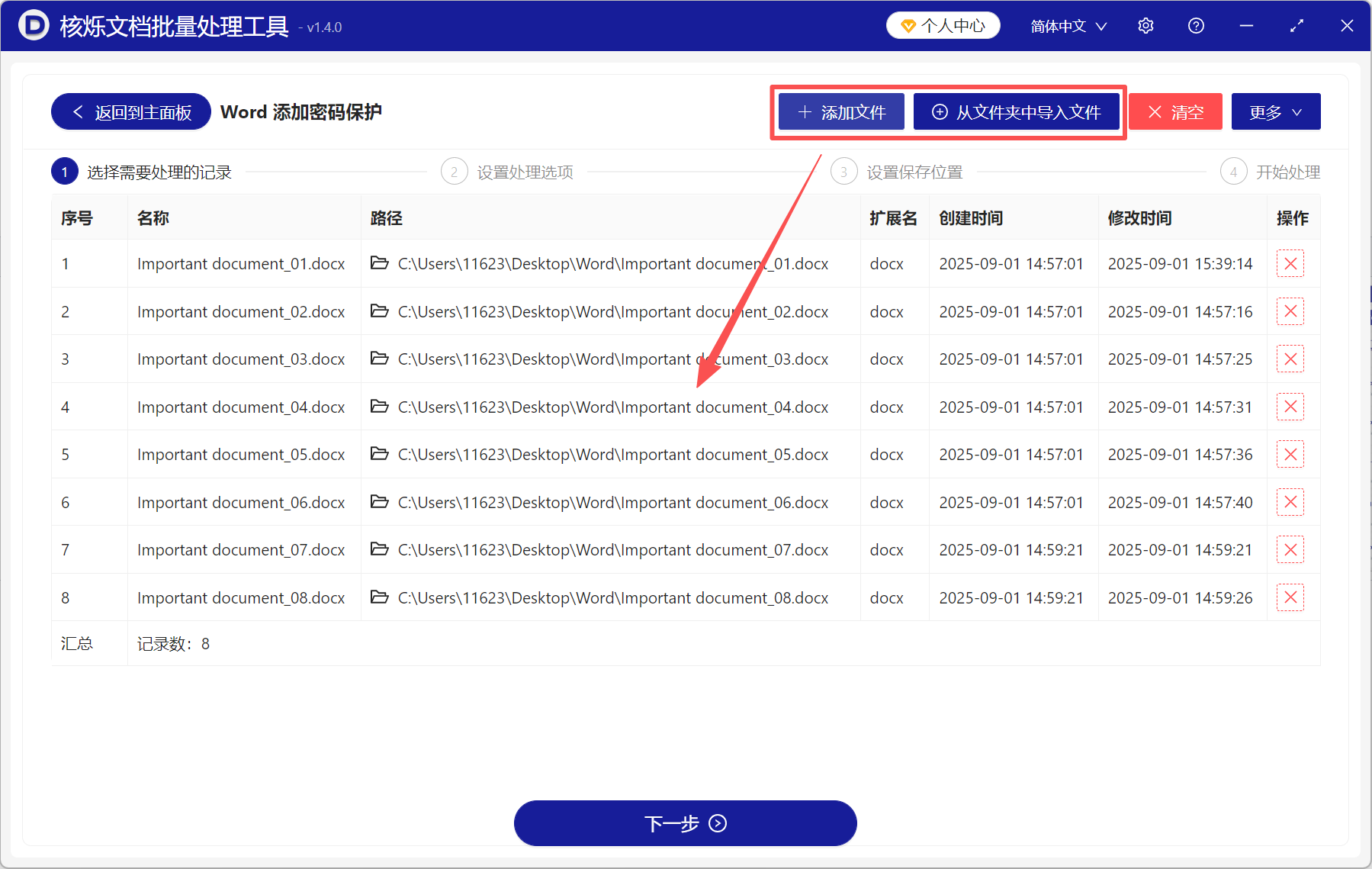This screenshot has height=869, width=1372.
Task: Click back chevron on 返回到主面板 button
Action: [x=77, y=111]
